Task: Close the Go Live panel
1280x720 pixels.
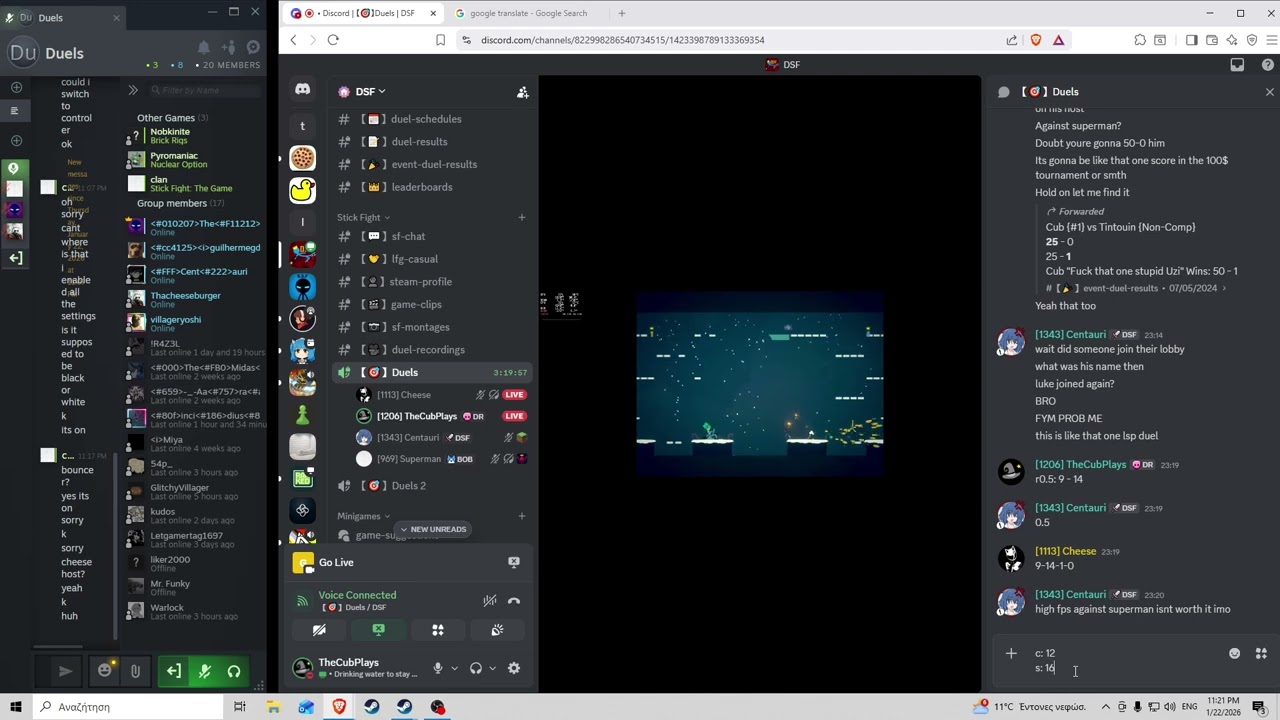Action: pos(514,562)
